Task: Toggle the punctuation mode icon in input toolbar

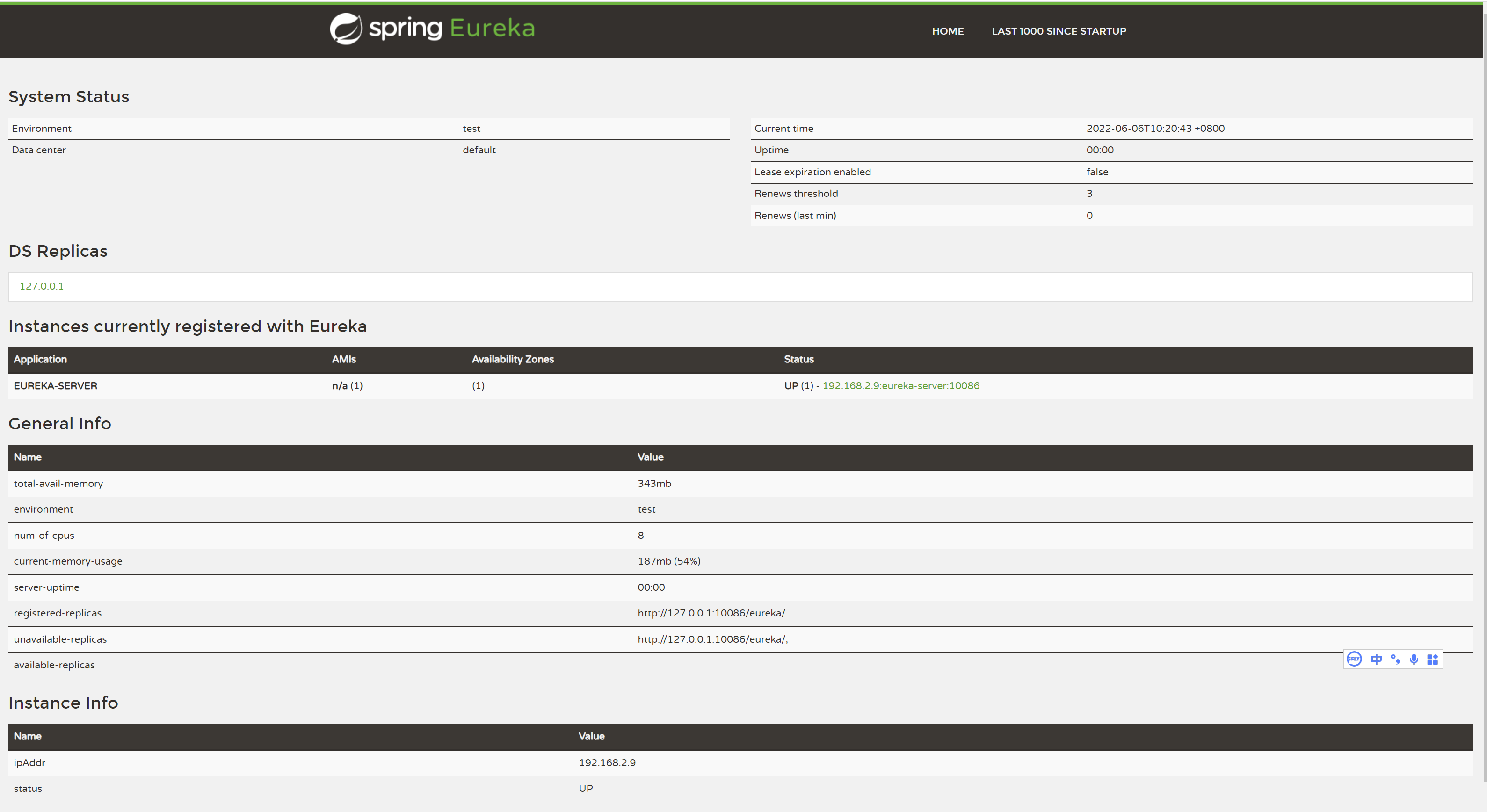Action: pyautogui.click(x=1395, y=659)
